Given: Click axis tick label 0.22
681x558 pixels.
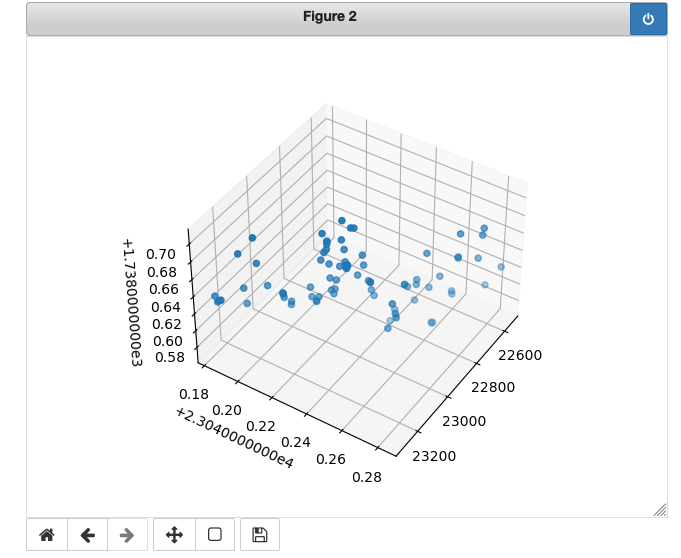Looking at the screenshot, I should click(x=261, y=426).
